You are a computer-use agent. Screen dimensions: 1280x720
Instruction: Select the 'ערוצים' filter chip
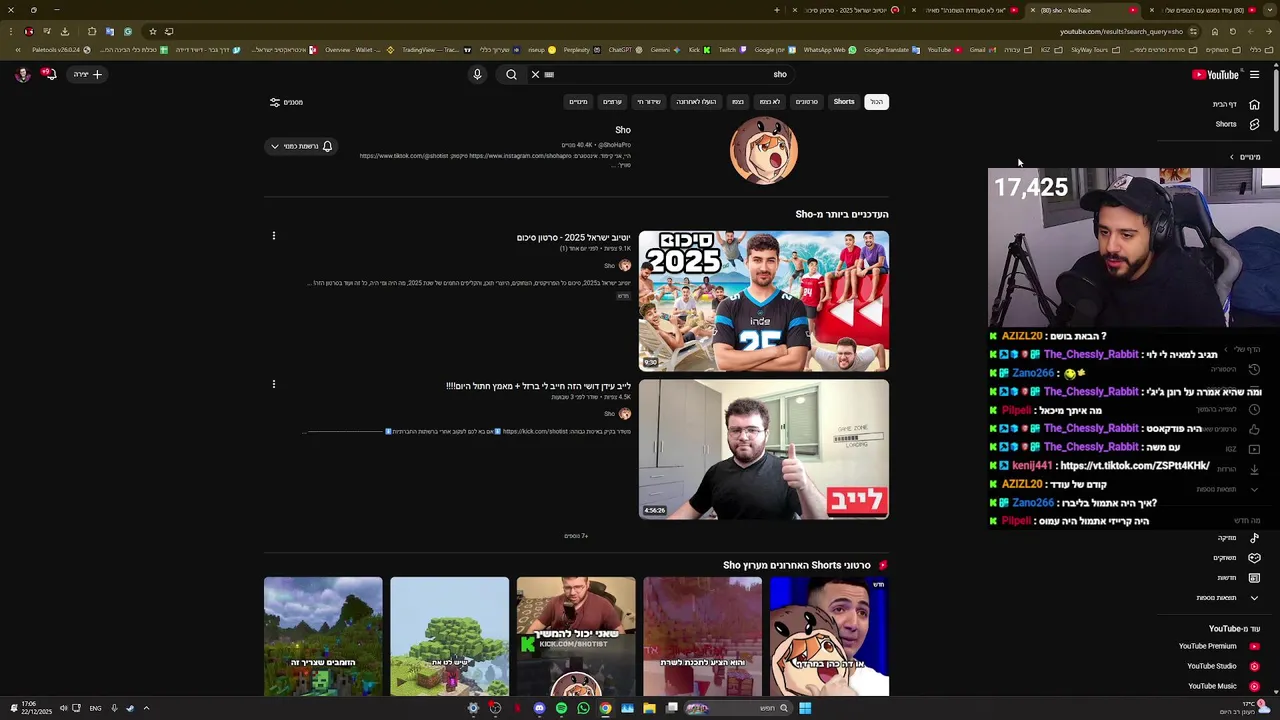click(x=612, y=102)
